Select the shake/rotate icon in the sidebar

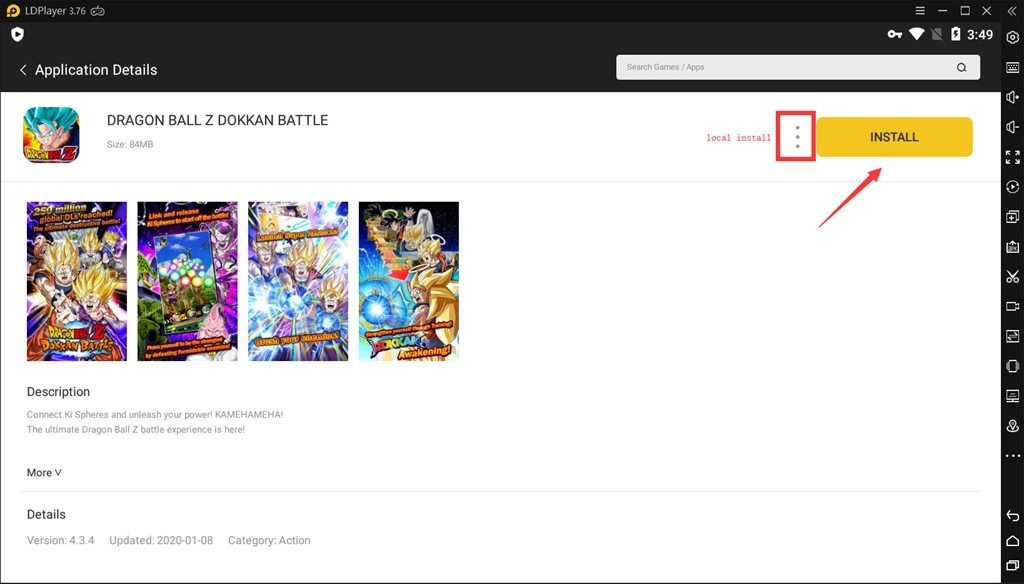coord(1012,366)
